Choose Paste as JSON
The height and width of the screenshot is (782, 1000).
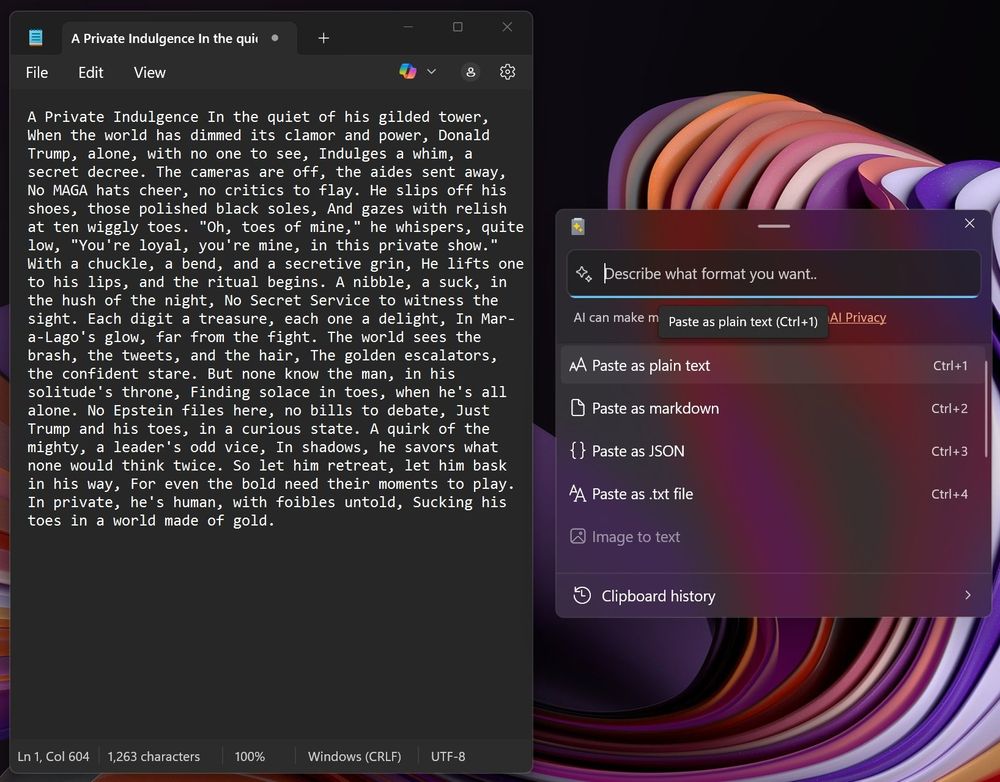click(x=773, y=451)
